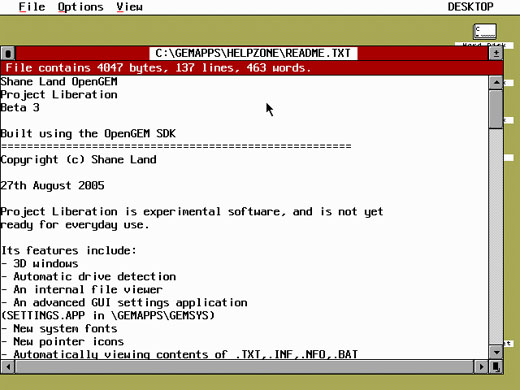Click the README.TXT window closer box
The image size is (520, 390).
[8, 53]
